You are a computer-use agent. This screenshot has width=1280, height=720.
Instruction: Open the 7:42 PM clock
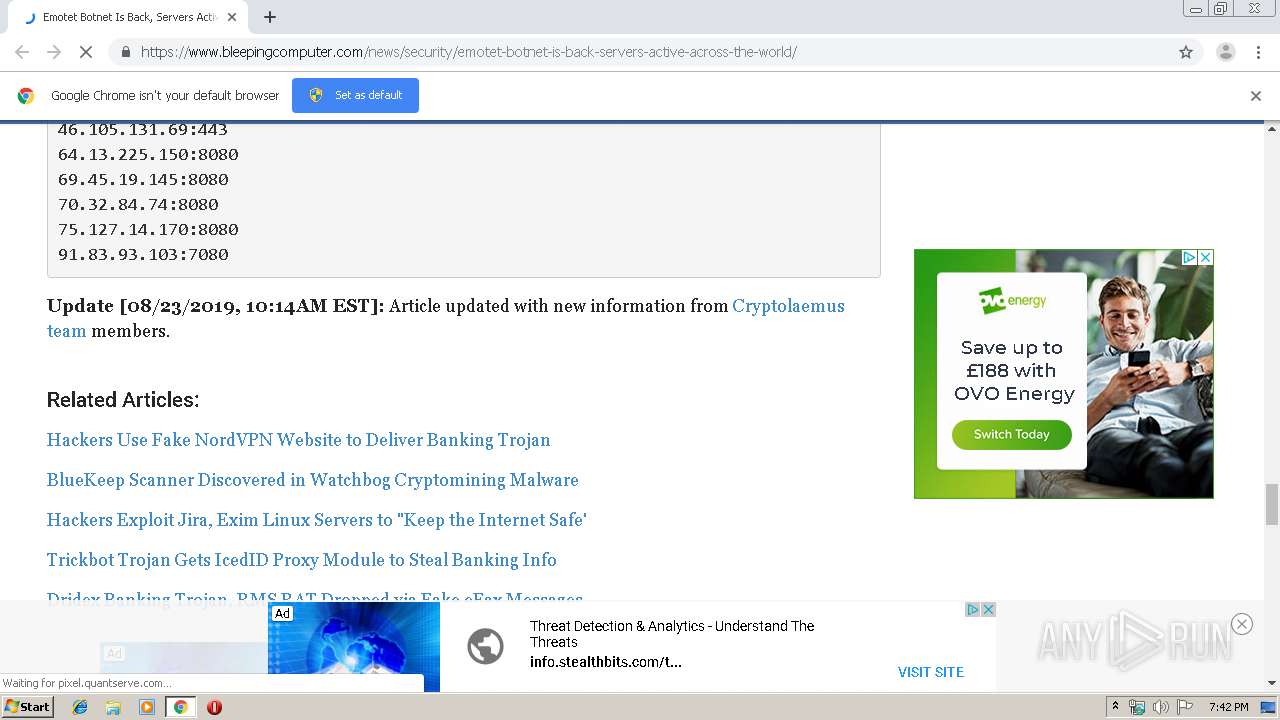coord(1228,707)
